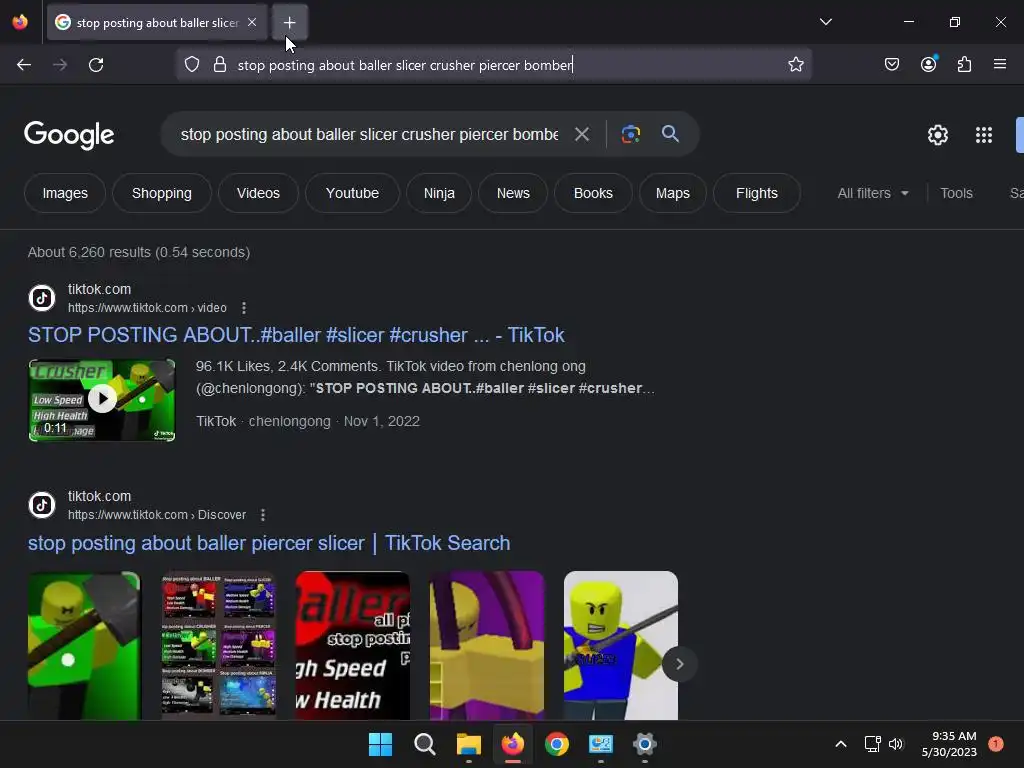Go forward to the next page
Viewport: 1024px width, 768px height.
pyautogui.click(x=59, y=65)
